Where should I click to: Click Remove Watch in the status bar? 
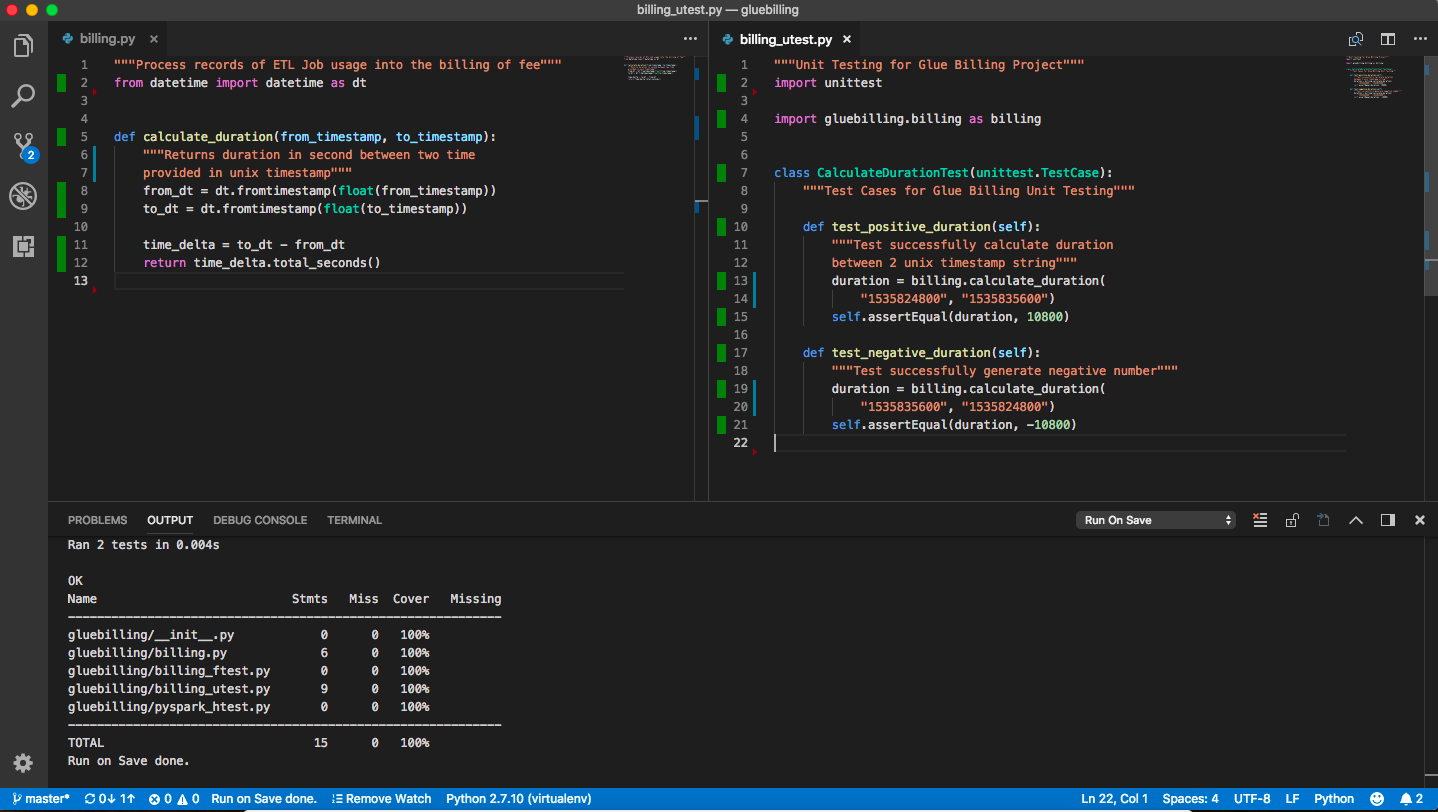pyautogui.click(x=381, y=799)
